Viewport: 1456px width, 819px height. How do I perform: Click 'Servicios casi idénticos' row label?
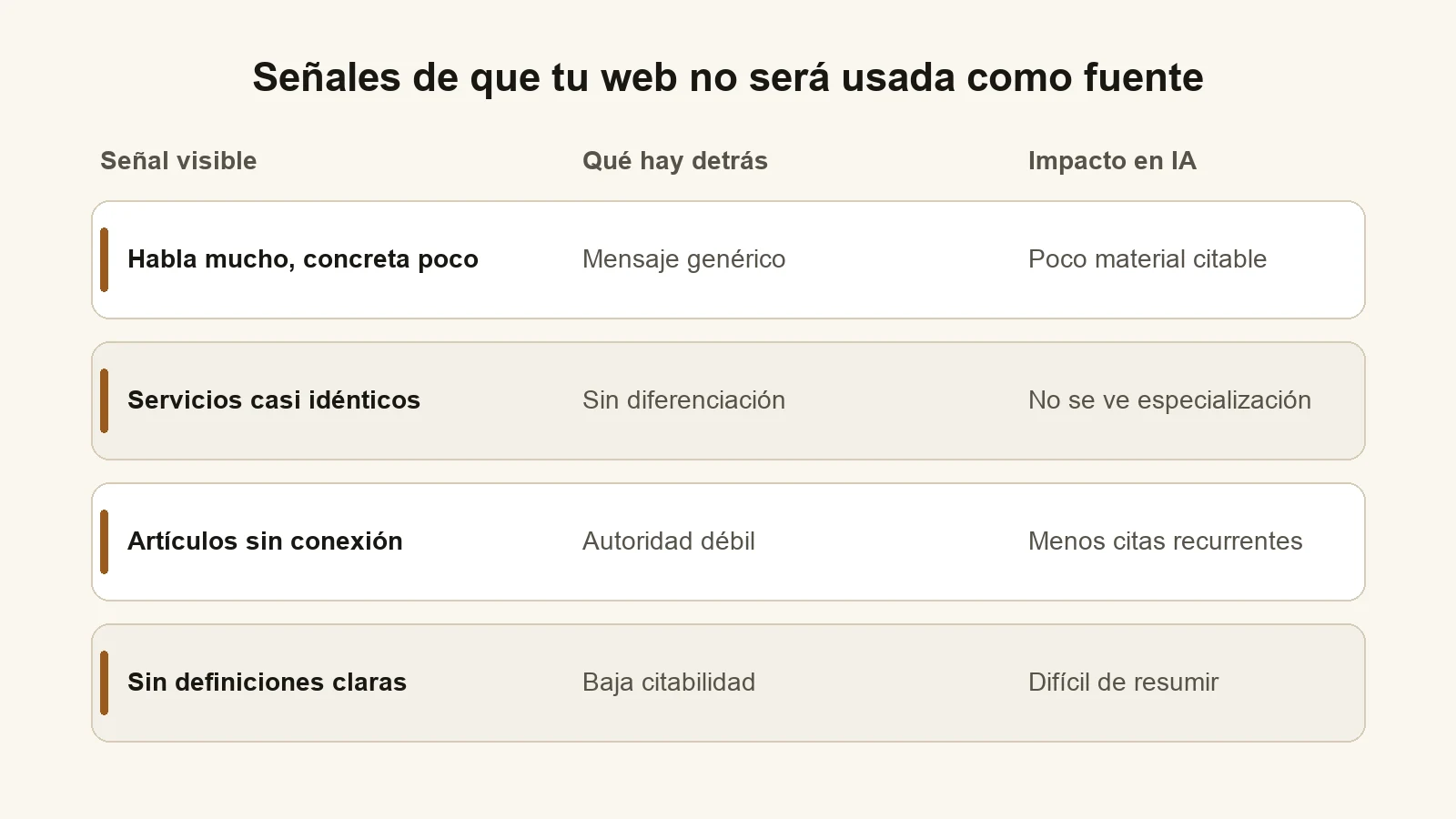[x=274, y=400]
